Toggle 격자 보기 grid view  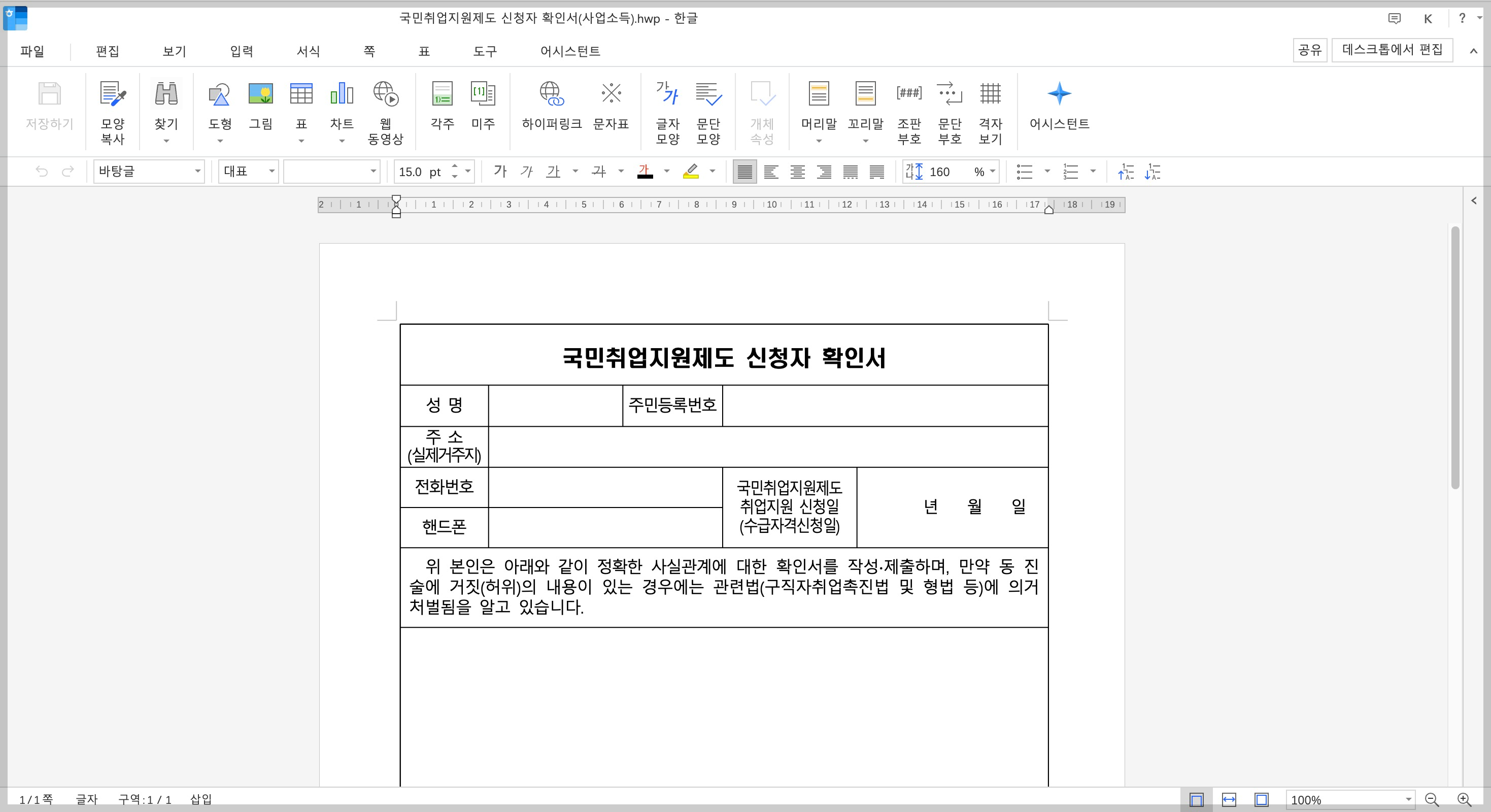[990, 94]
